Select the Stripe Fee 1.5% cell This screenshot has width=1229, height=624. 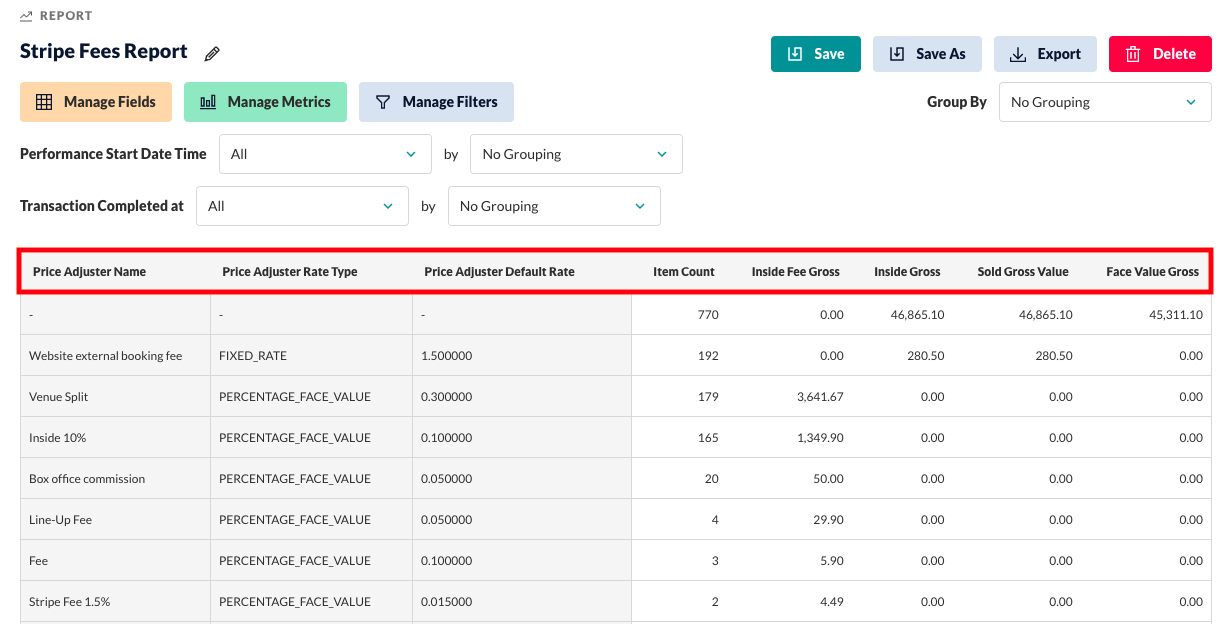coord(115,602)
